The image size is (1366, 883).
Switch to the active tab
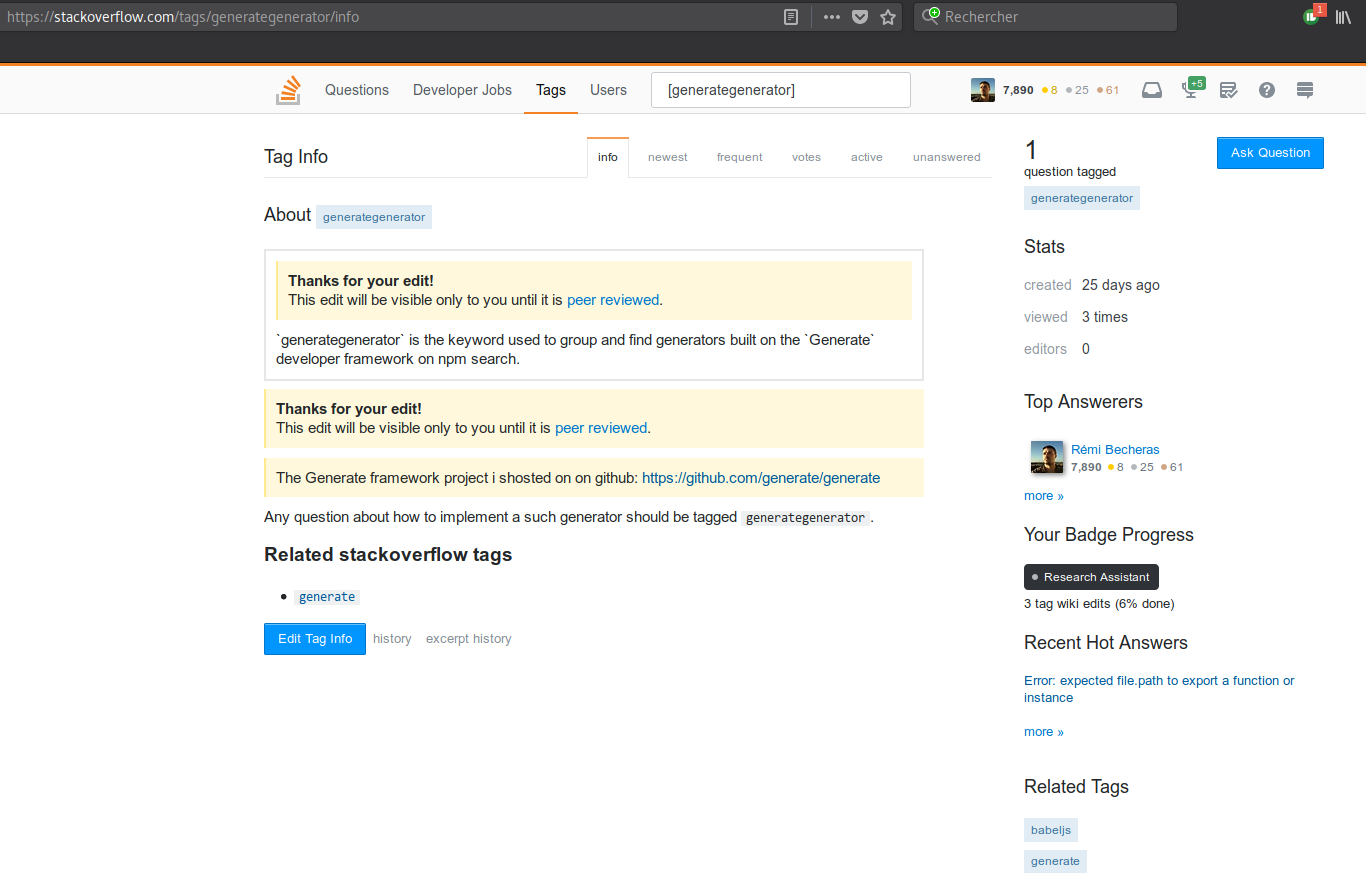(867, 157)
